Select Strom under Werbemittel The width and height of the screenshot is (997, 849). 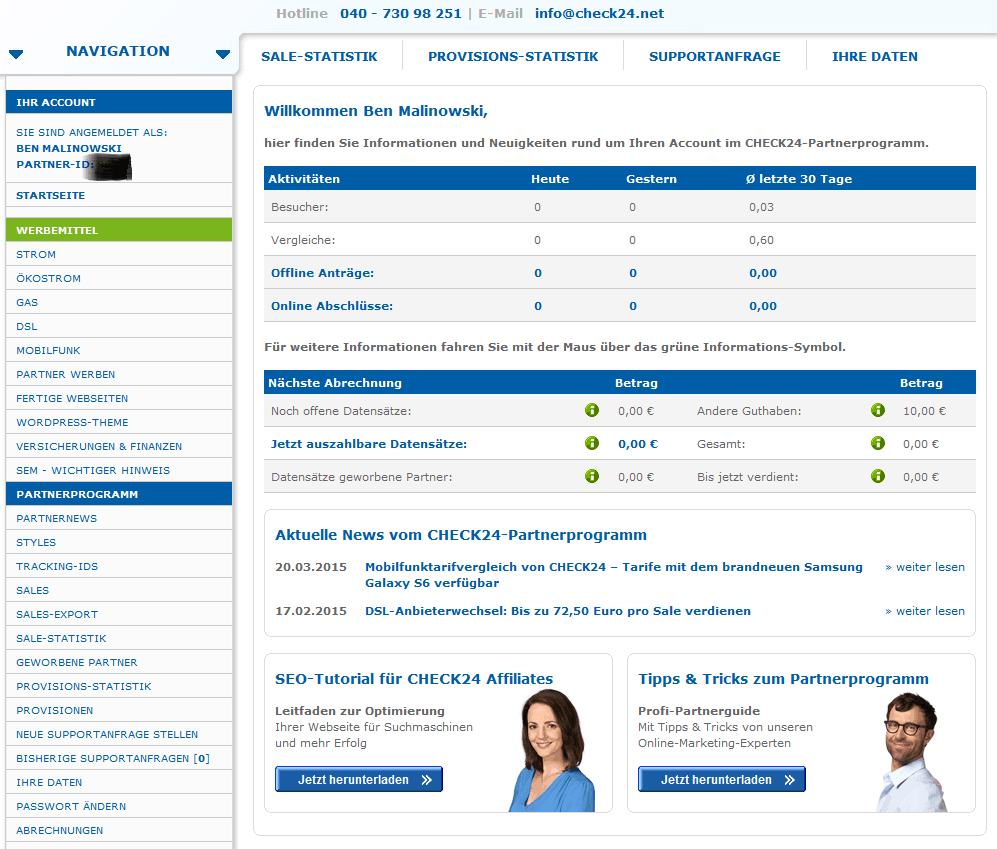119,254
